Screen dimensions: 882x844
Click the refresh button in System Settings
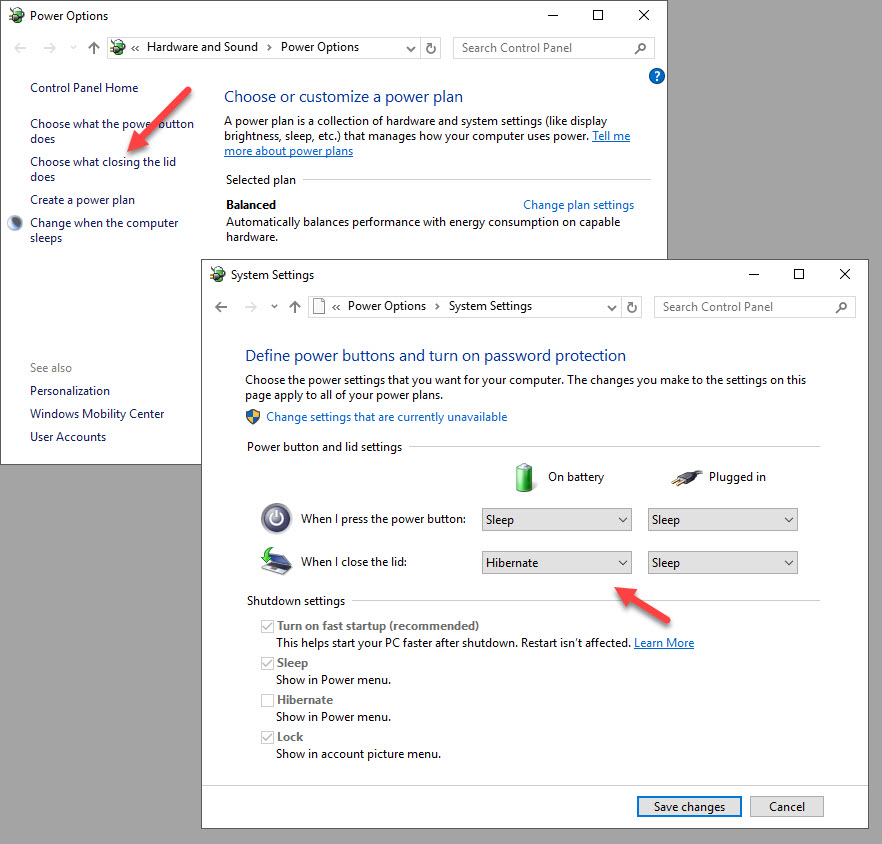(x=632, y=307)
